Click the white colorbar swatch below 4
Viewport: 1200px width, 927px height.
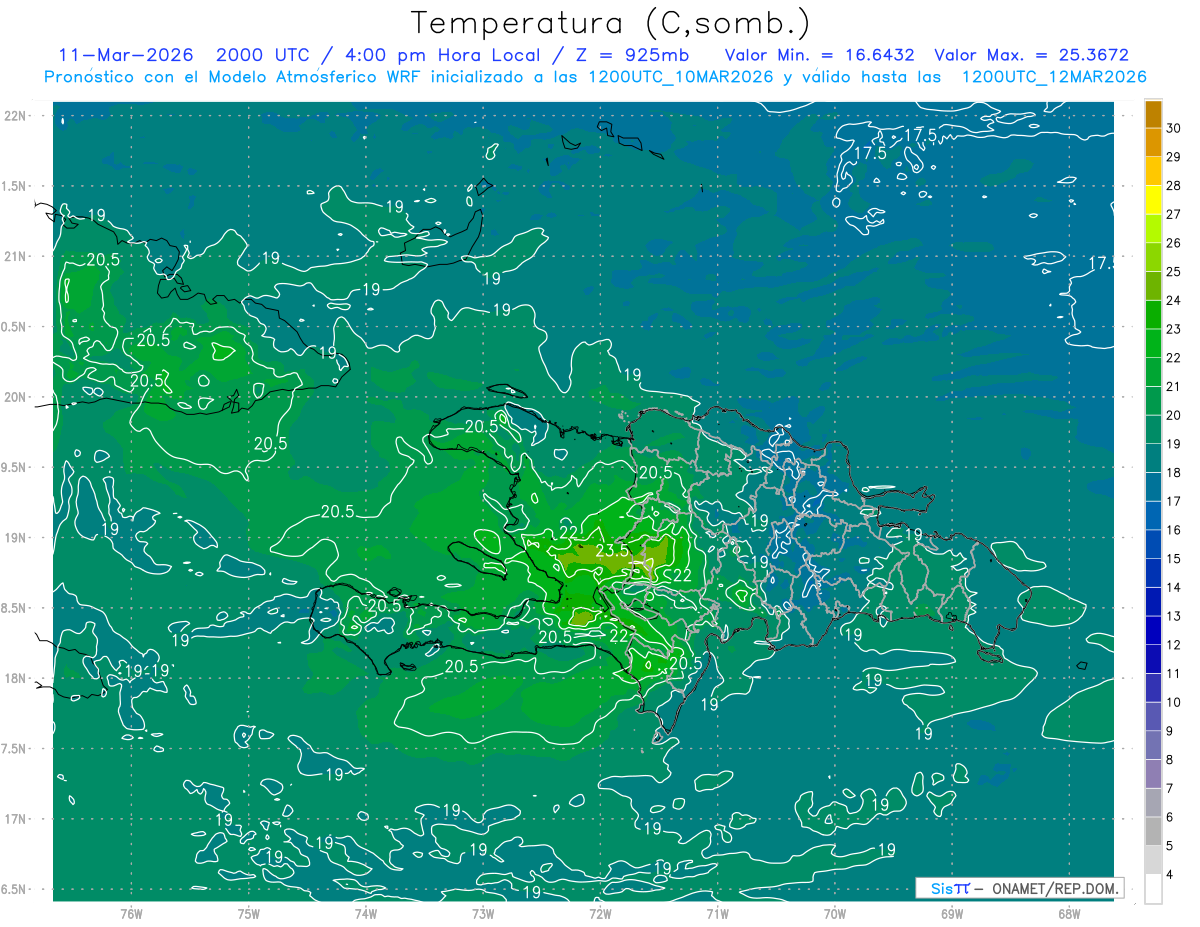tap(1153, 889)
